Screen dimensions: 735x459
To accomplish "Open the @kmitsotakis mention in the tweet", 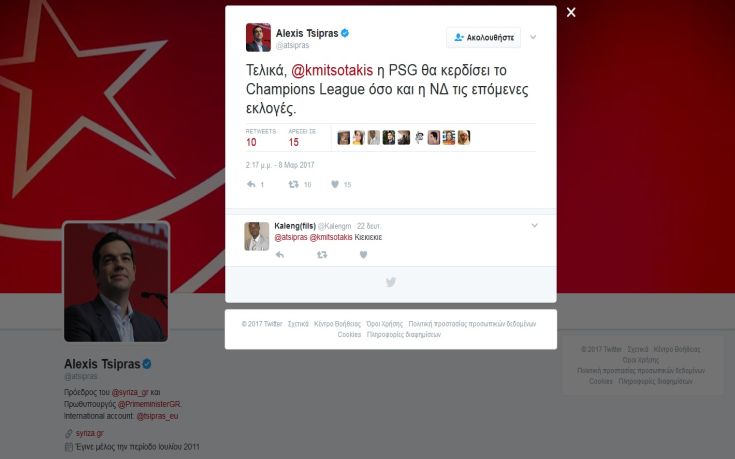I will [332, 70].
